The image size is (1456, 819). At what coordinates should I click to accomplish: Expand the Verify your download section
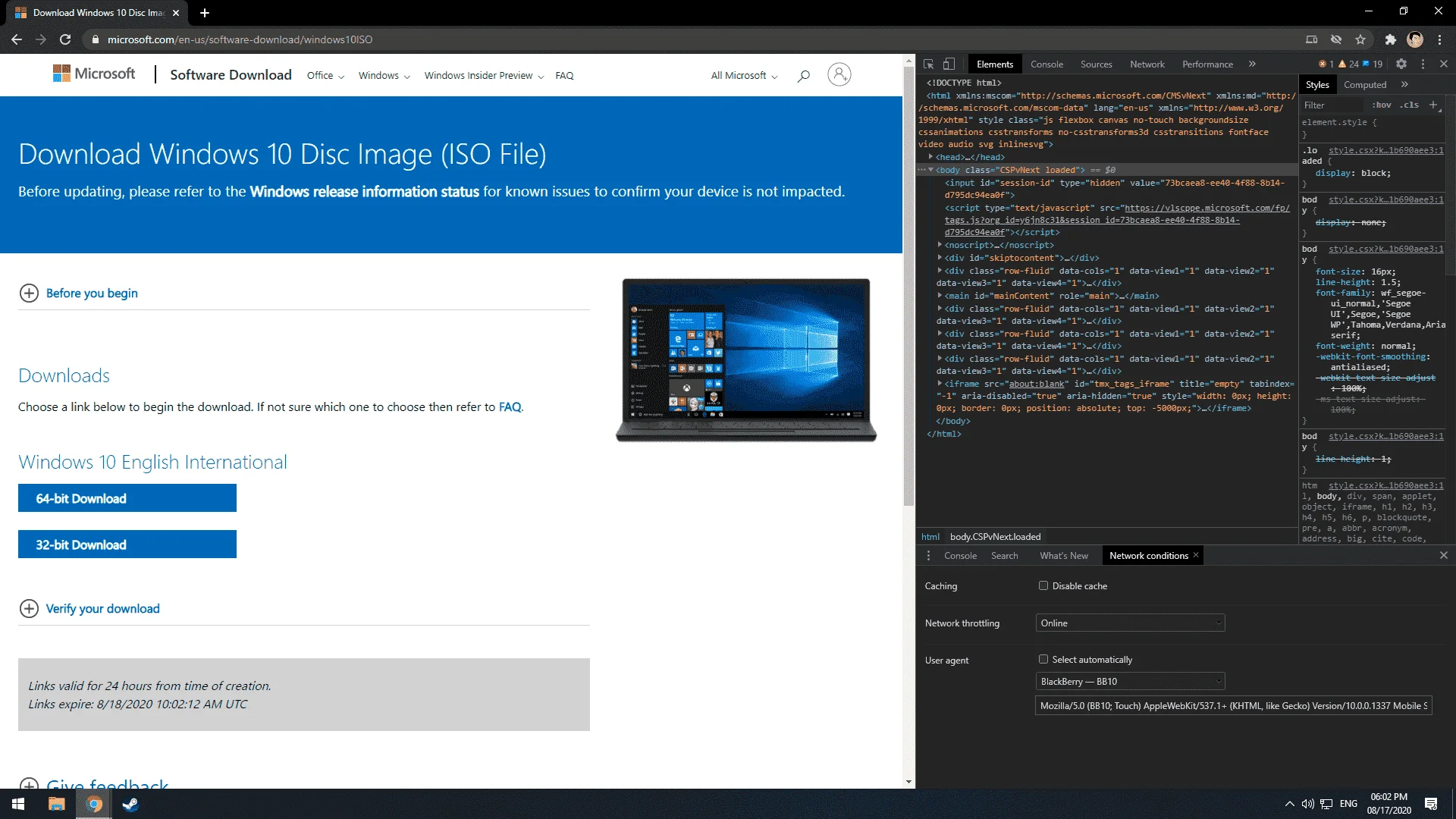[x=89, y=608]
